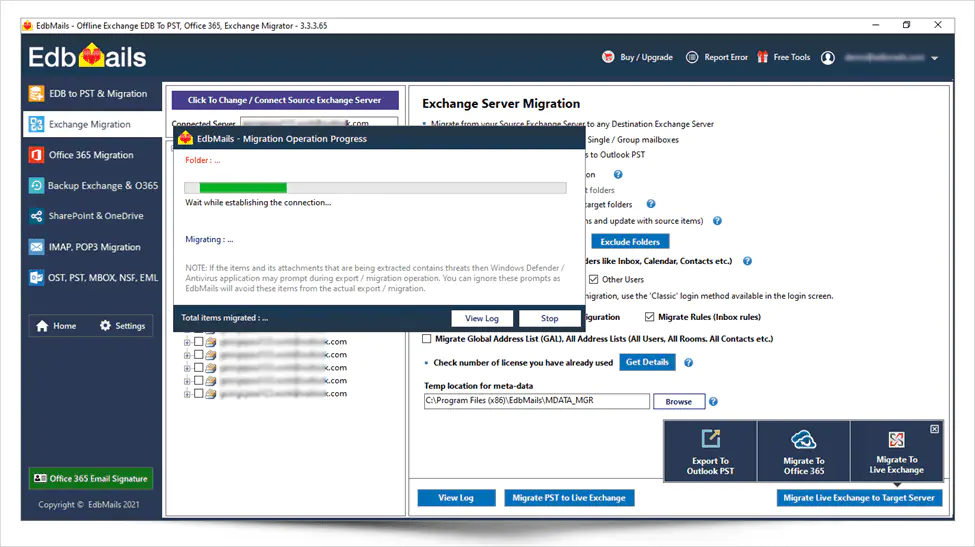Viewport: 975px width, 547px height.
Task: Click the green migration progress bar
Action: (243, 188)
